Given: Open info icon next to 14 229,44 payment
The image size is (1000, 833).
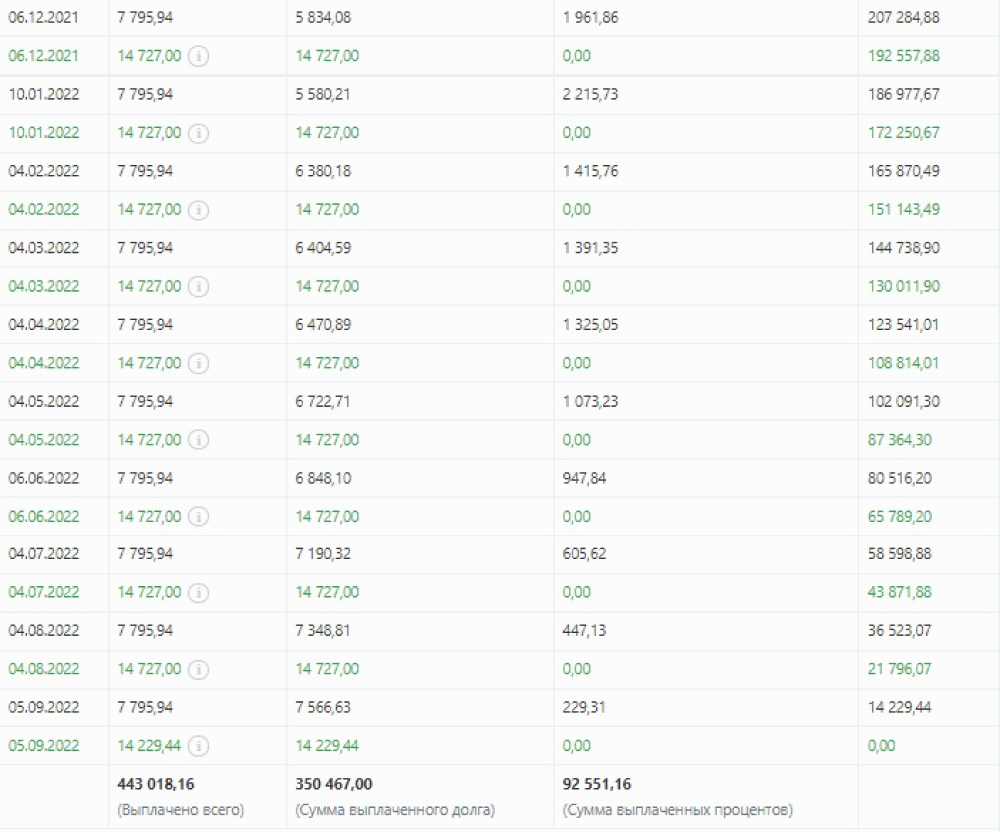Looking at the screenshot, I should [x=198, y=746].
